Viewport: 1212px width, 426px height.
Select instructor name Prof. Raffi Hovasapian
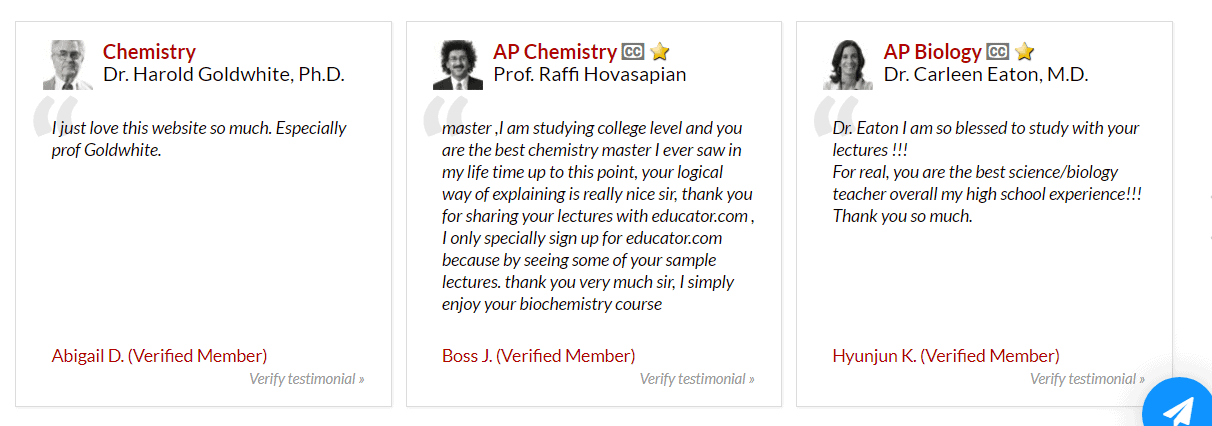point(590,74)
